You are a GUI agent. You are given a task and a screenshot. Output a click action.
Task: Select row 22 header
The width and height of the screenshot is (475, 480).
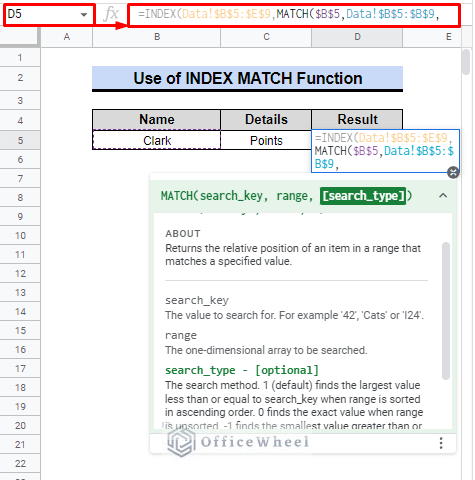20,464
